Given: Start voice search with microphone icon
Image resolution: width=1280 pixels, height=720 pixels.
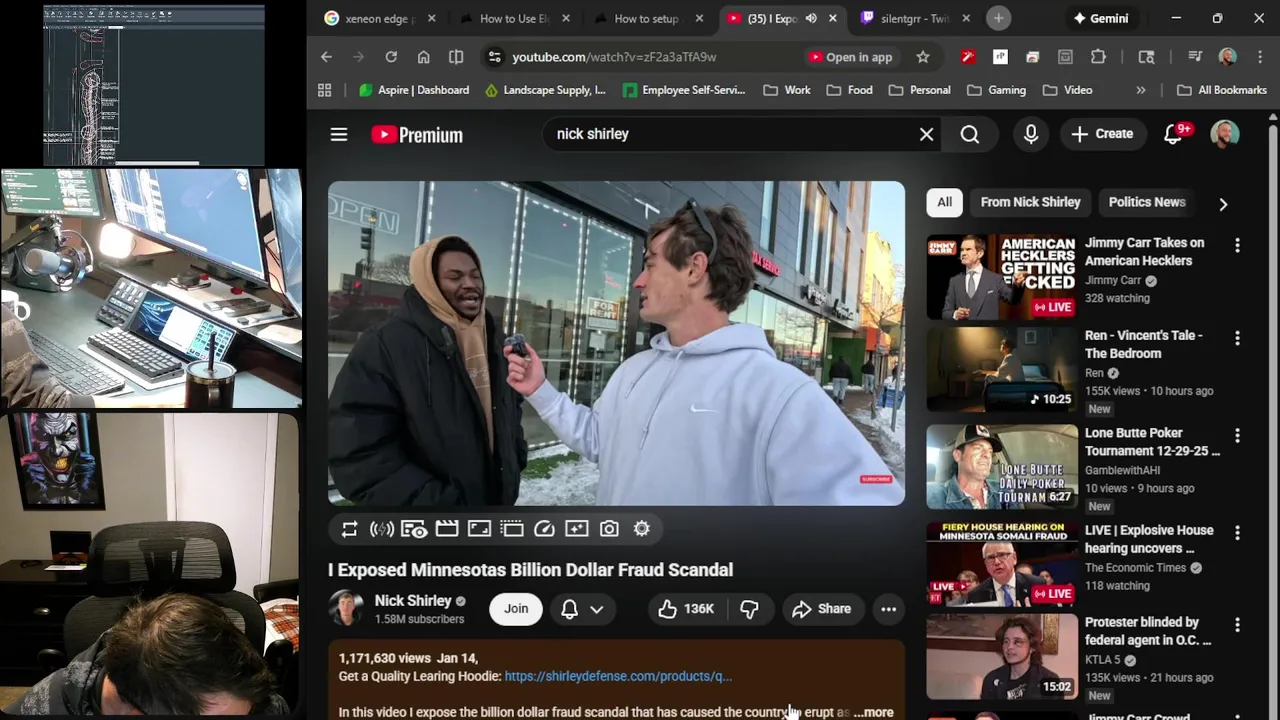Looking at the screenshot, I should click(1031, 134).
